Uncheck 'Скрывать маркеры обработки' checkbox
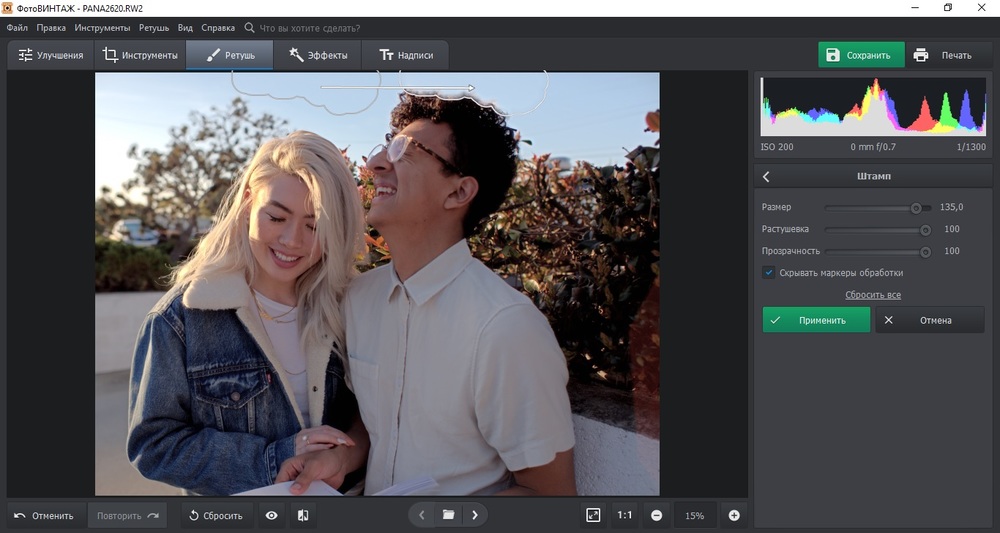The width and height of the screenshot is (1000, 533). (x=769, y=272)
